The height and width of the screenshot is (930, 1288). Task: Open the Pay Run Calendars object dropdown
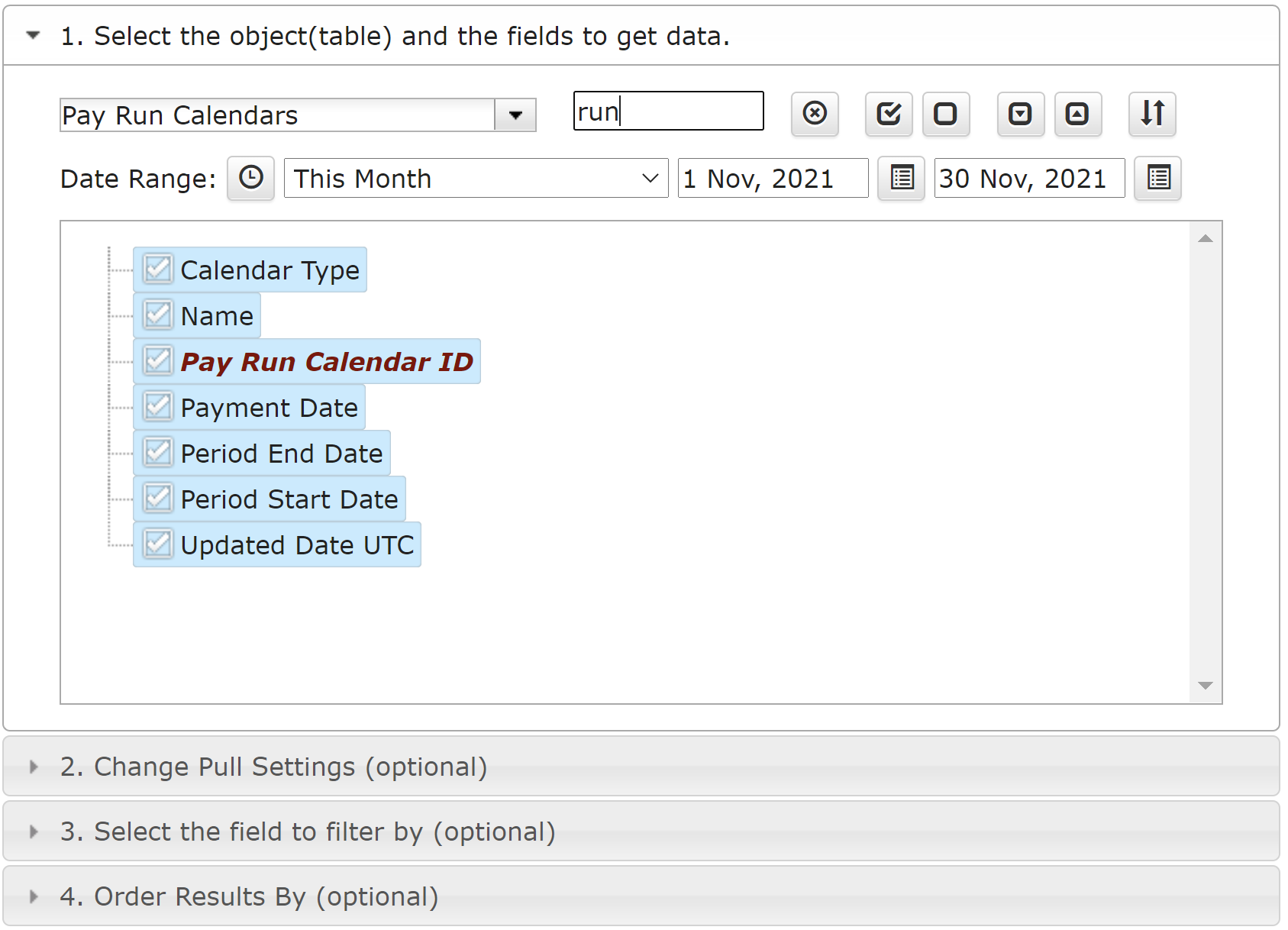pyautogui.click(x=515, y=115)
